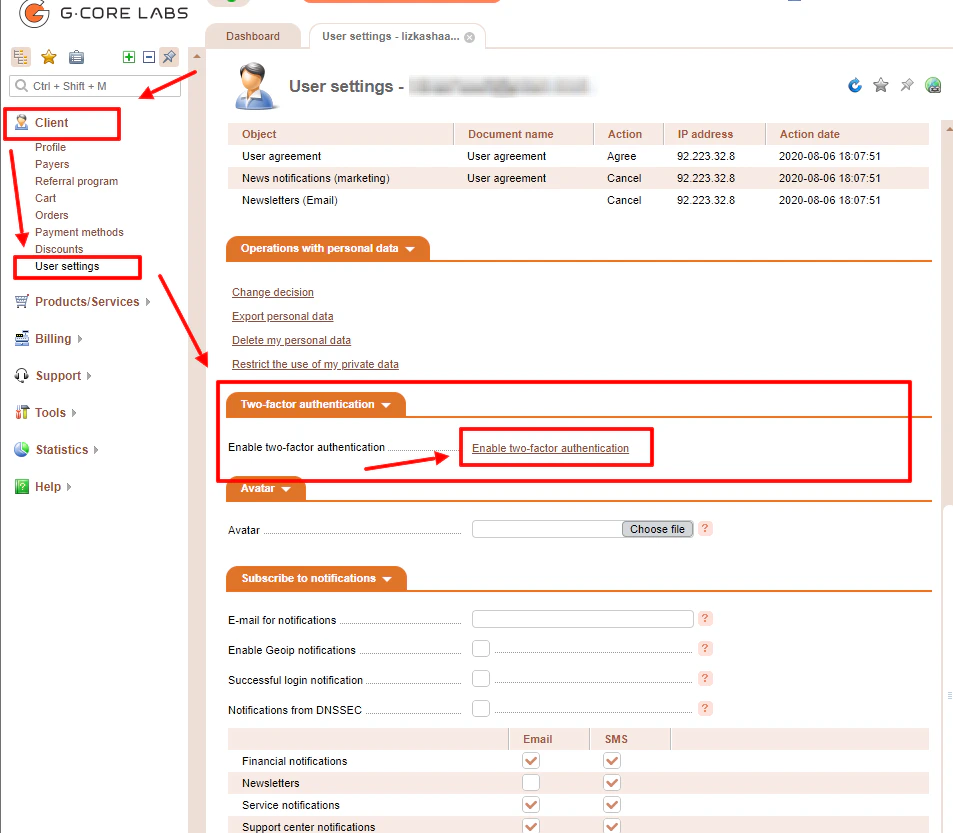The image size is (953, 833).
Task: Click the Client section person icon
Action: point(21,122)
